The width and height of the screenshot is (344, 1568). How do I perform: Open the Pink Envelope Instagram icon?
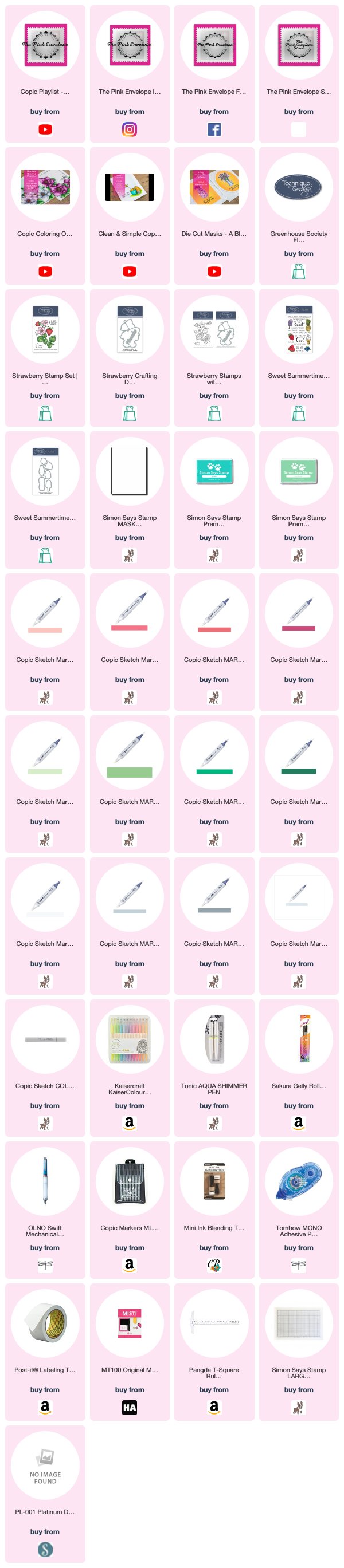coord(130,129)
